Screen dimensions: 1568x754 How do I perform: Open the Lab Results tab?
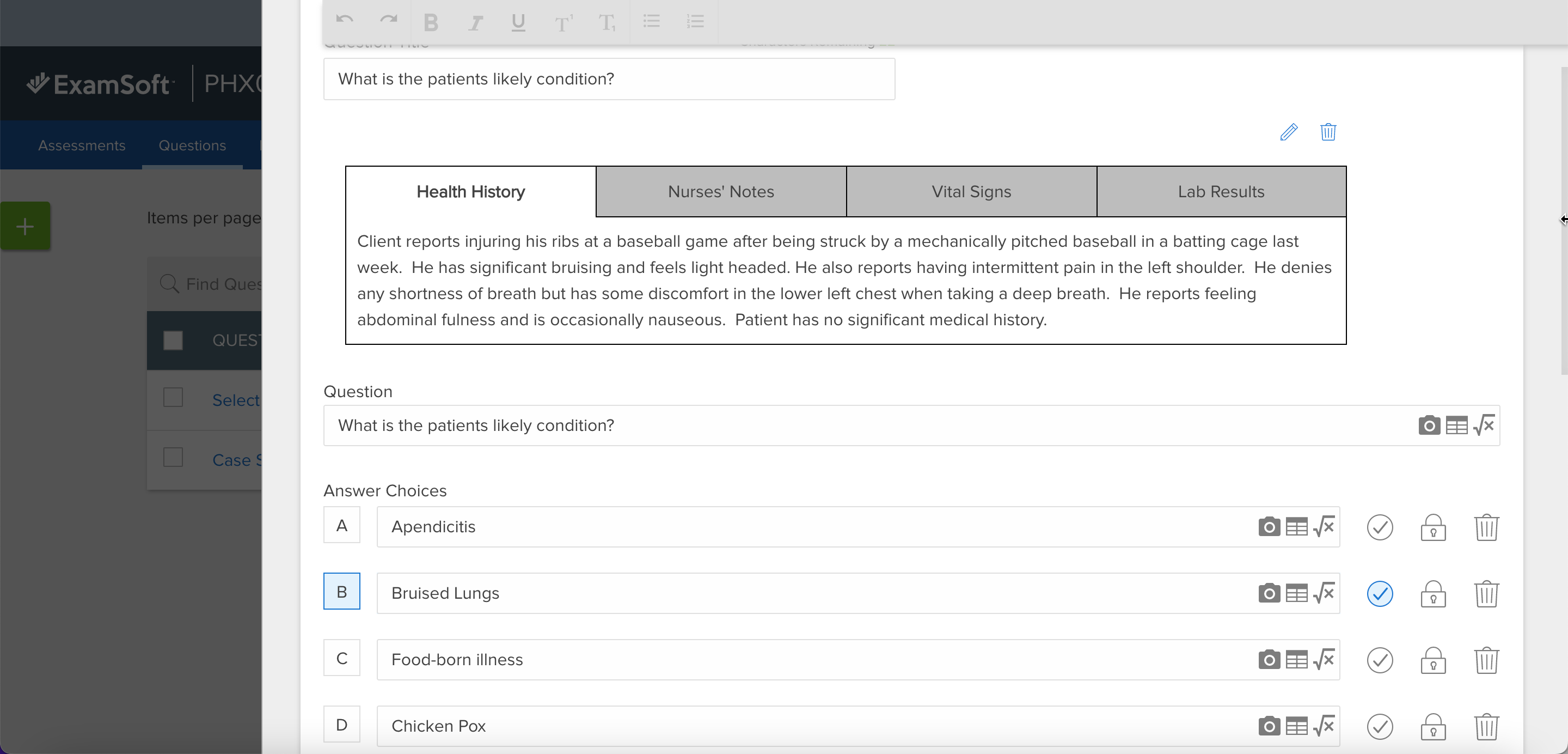point(1221,192)
